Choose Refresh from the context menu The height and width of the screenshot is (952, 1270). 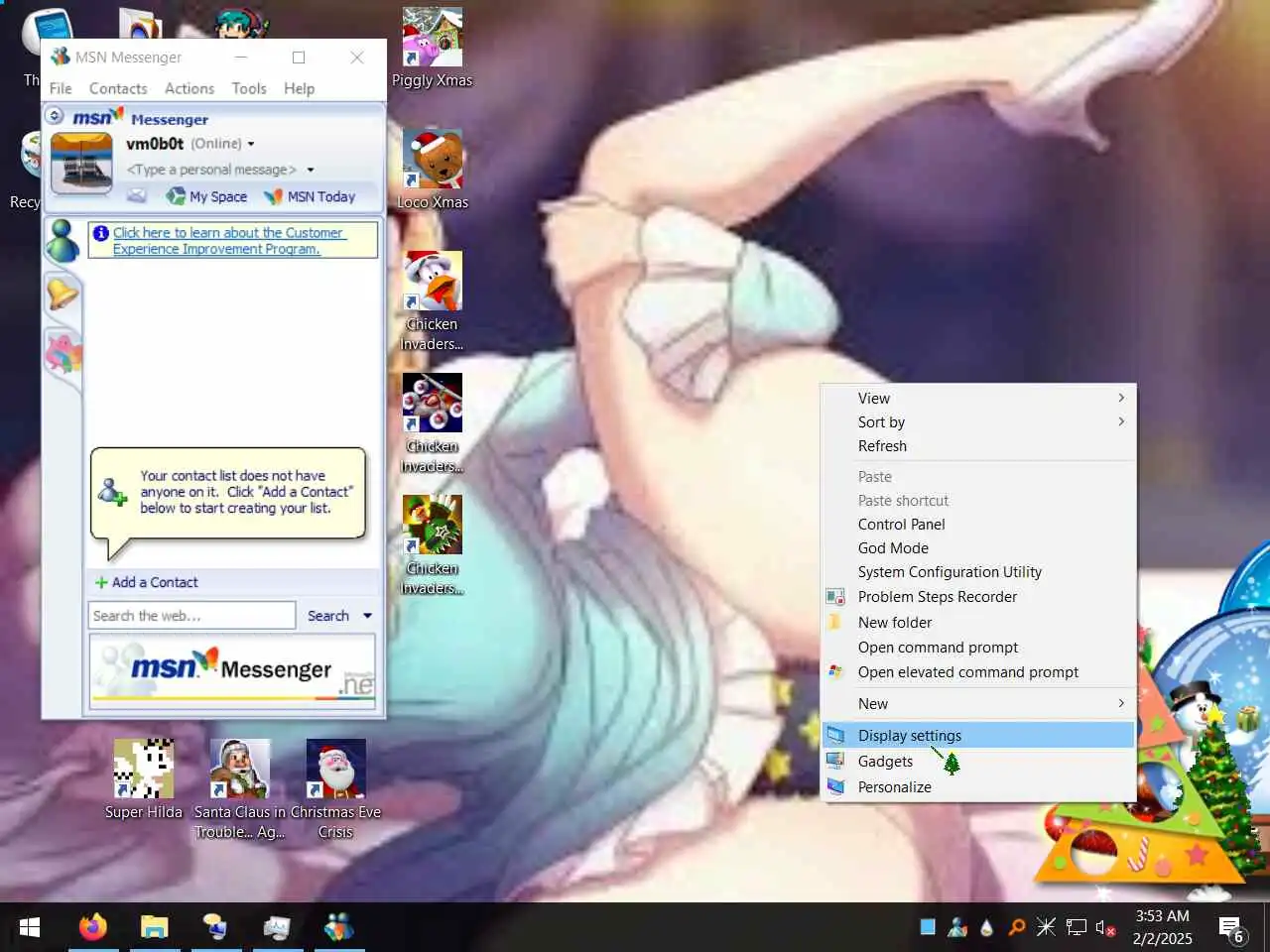(x=978, y=446)
